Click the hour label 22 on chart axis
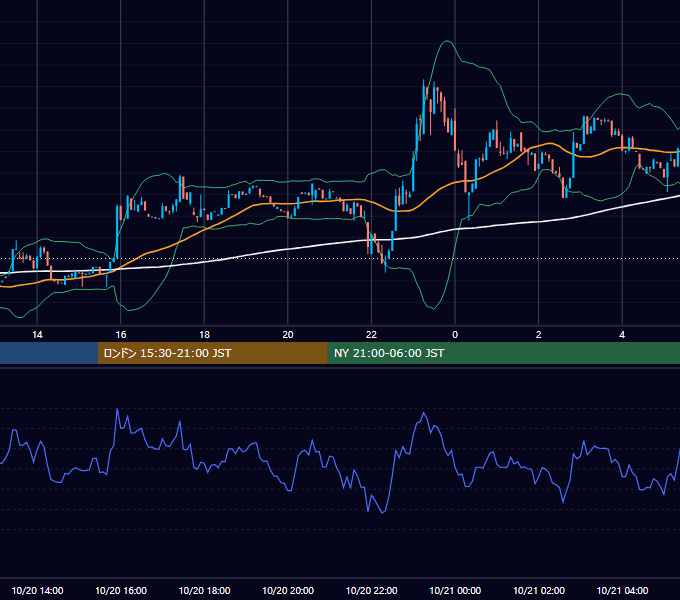This screenshot has width=680, height=600. point(371,335)
